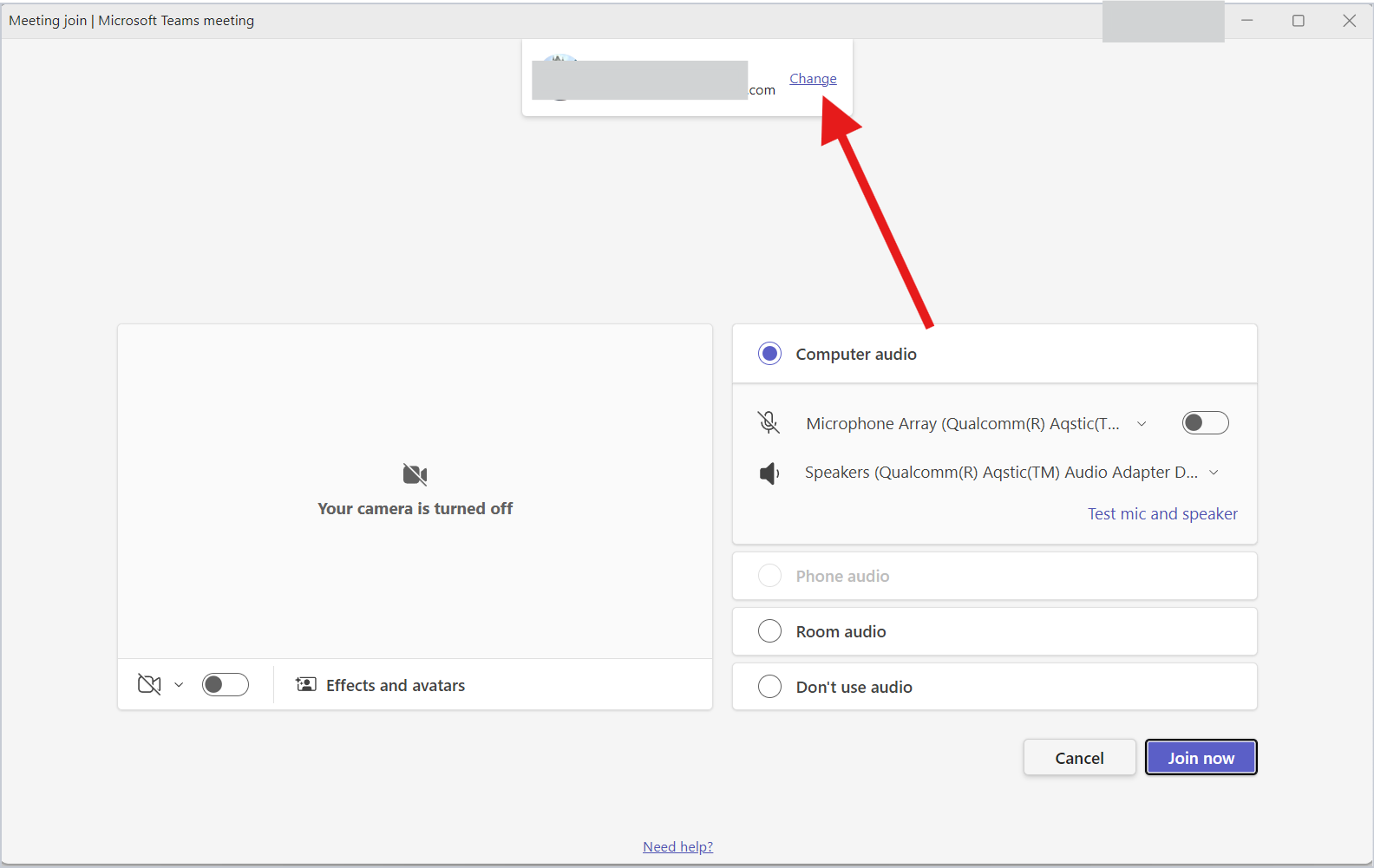This screenshot has height=868, width=1374.
Task: Click the Change account link
Action: 813,79
